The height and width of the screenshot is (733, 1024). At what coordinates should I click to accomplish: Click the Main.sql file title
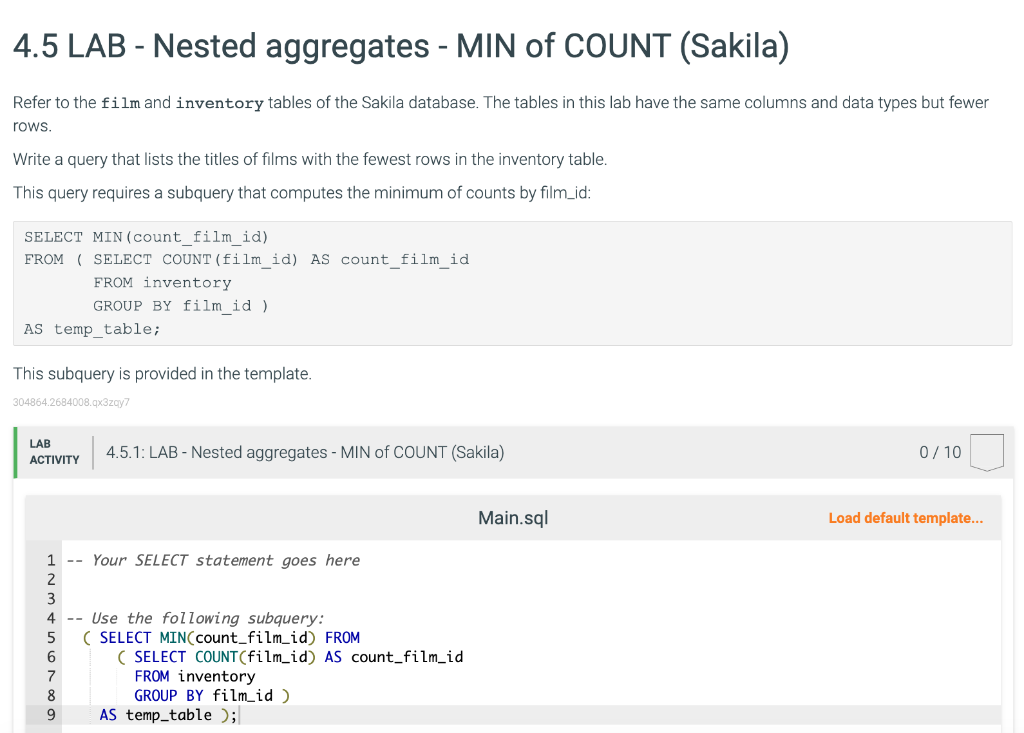tap(513, 518)
